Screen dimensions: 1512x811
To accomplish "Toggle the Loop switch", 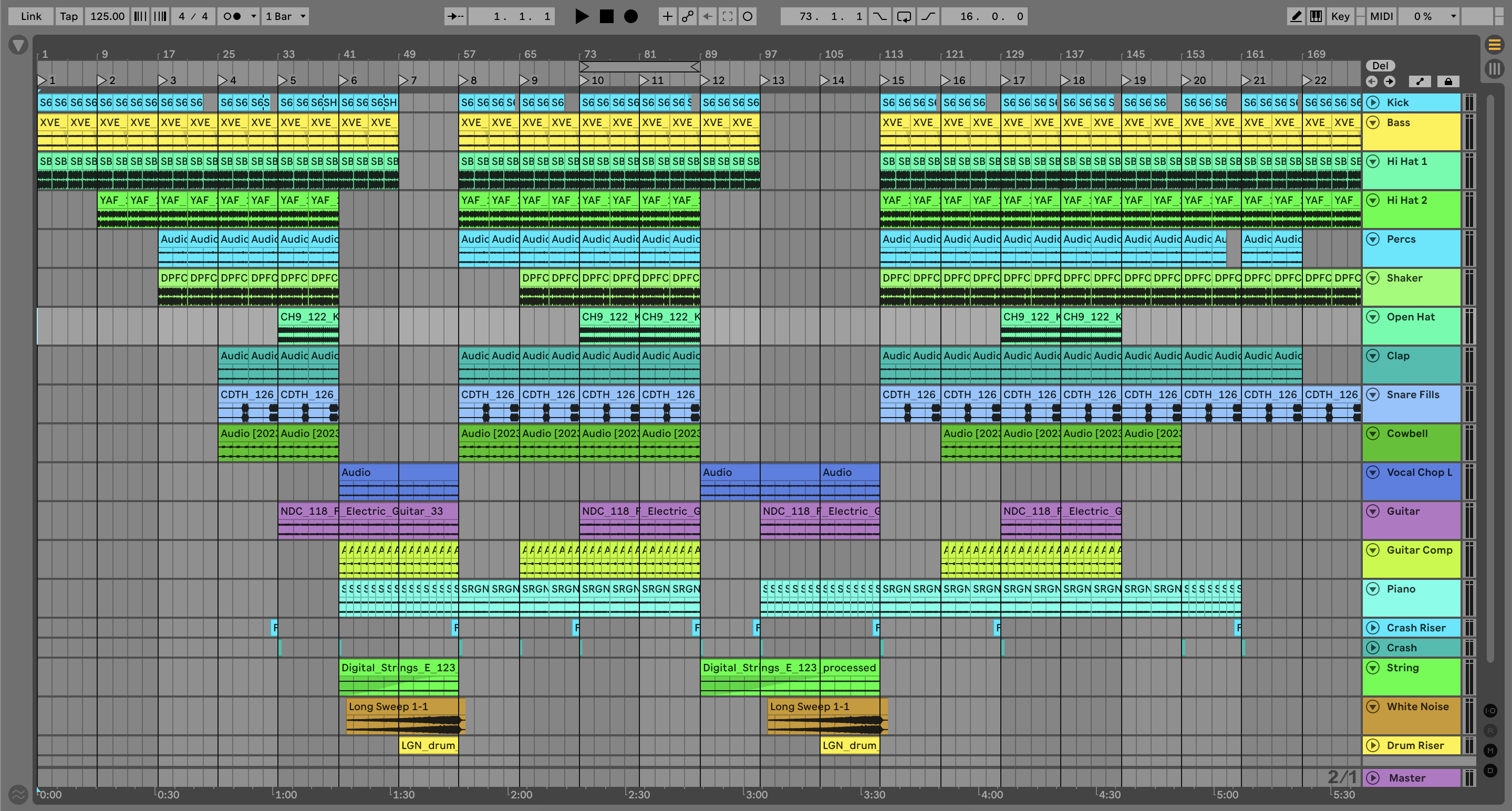I will click(904, 16).
